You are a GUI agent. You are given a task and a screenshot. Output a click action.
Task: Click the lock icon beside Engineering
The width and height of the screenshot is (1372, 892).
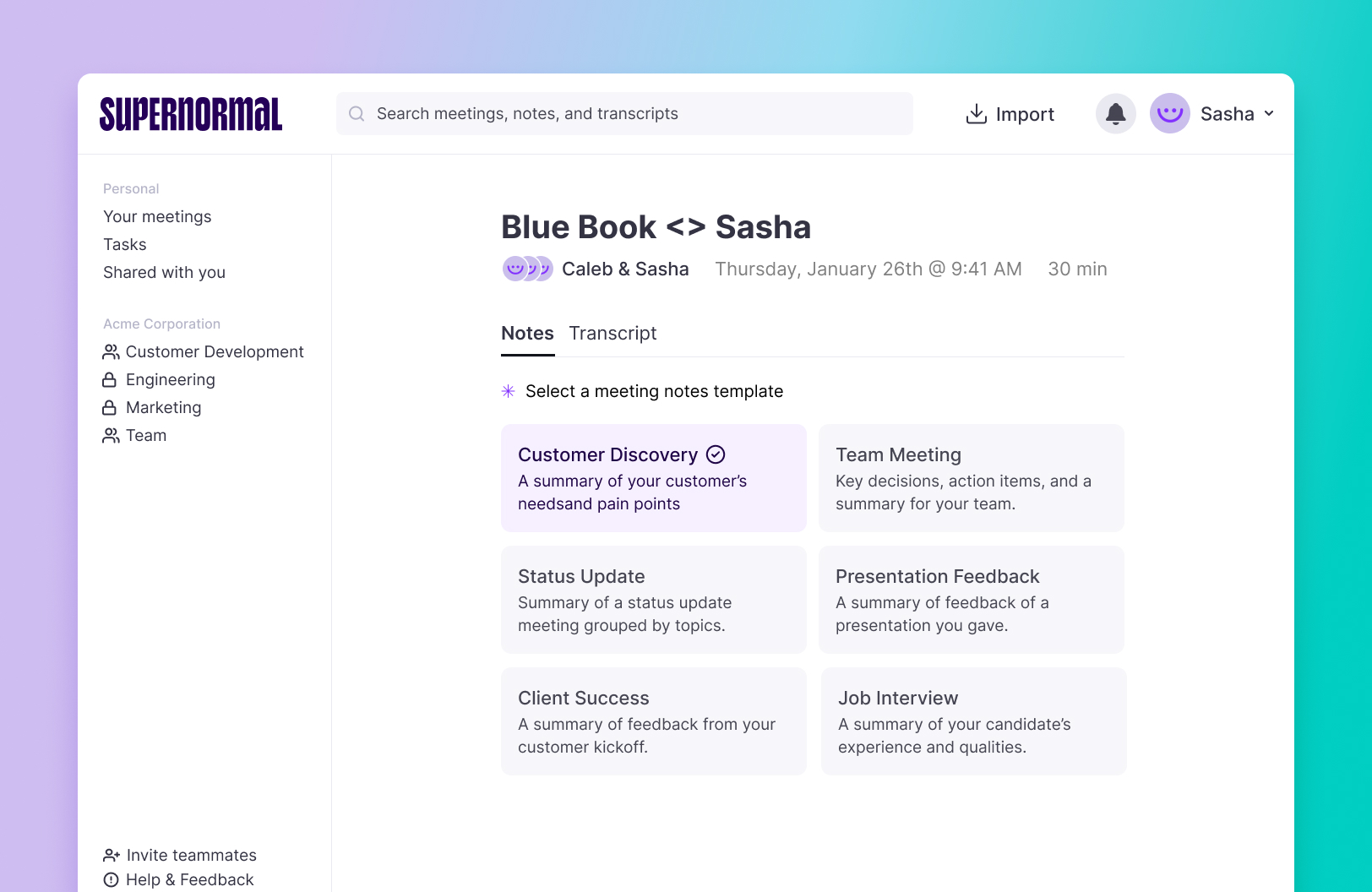[110, 379]
